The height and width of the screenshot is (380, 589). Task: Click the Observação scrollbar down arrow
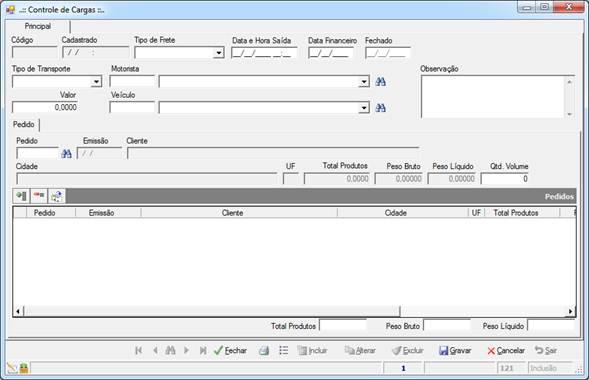pos(569,114)
